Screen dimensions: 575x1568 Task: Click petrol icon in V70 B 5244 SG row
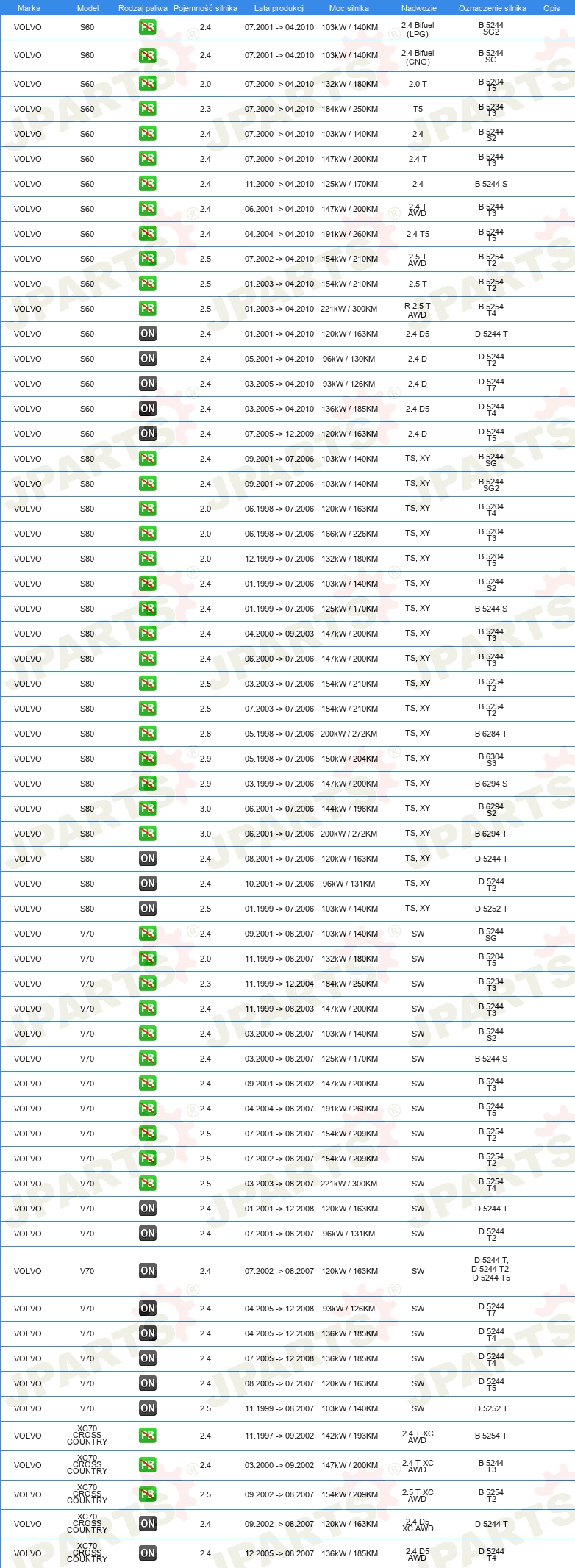pos(148,934)
